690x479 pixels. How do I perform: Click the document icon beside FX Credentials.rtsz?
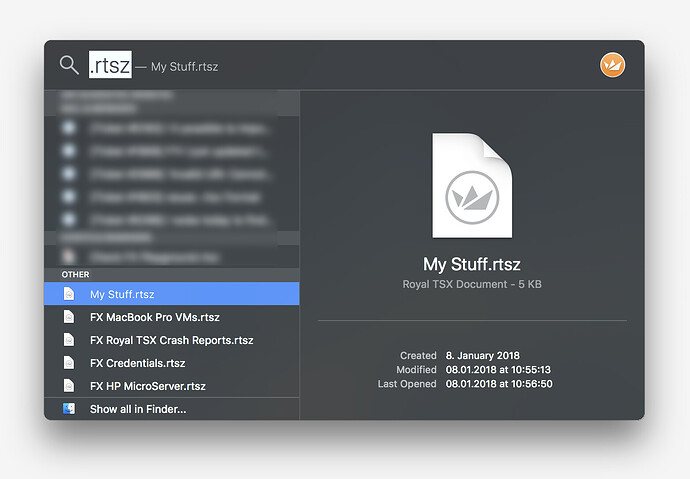click(x=69, y=363)
